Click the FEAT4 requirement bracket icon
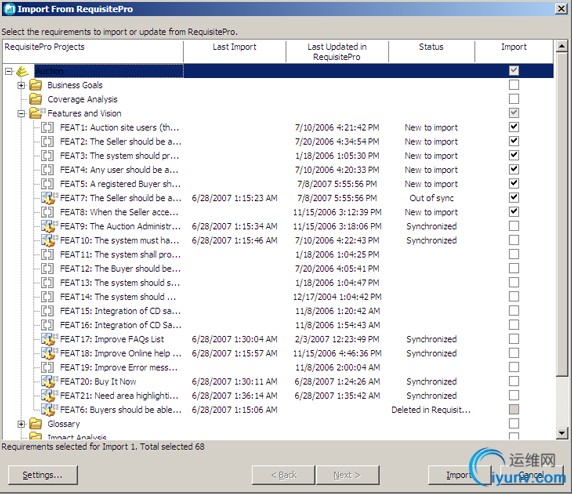This screenshot has height=494, width=572. click(47, 170)
